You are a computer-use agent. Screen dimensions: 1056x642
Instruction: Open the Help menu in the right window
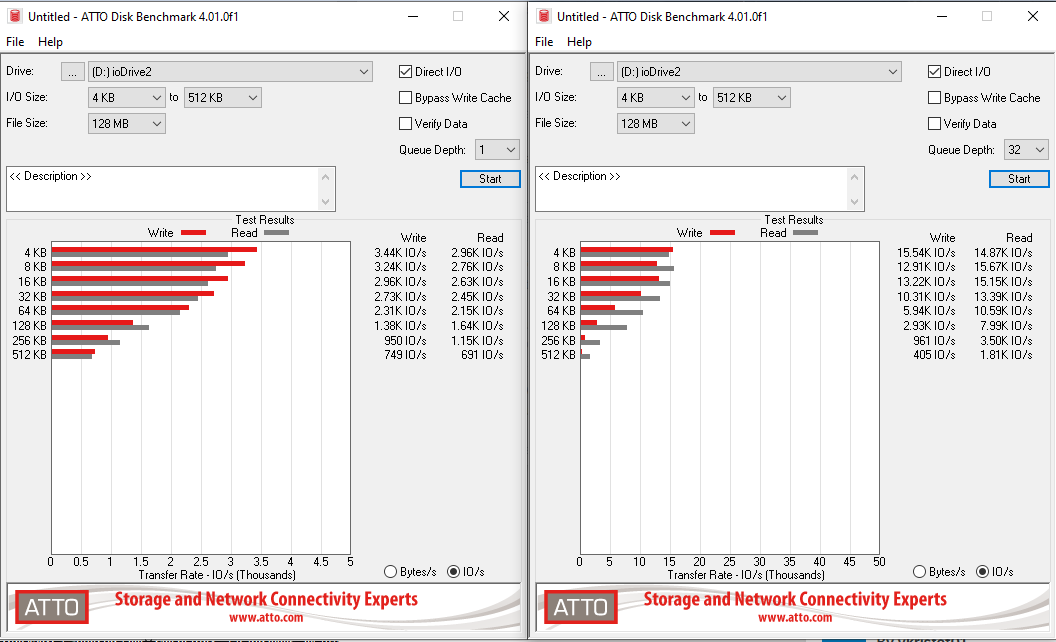click(579, 42)
